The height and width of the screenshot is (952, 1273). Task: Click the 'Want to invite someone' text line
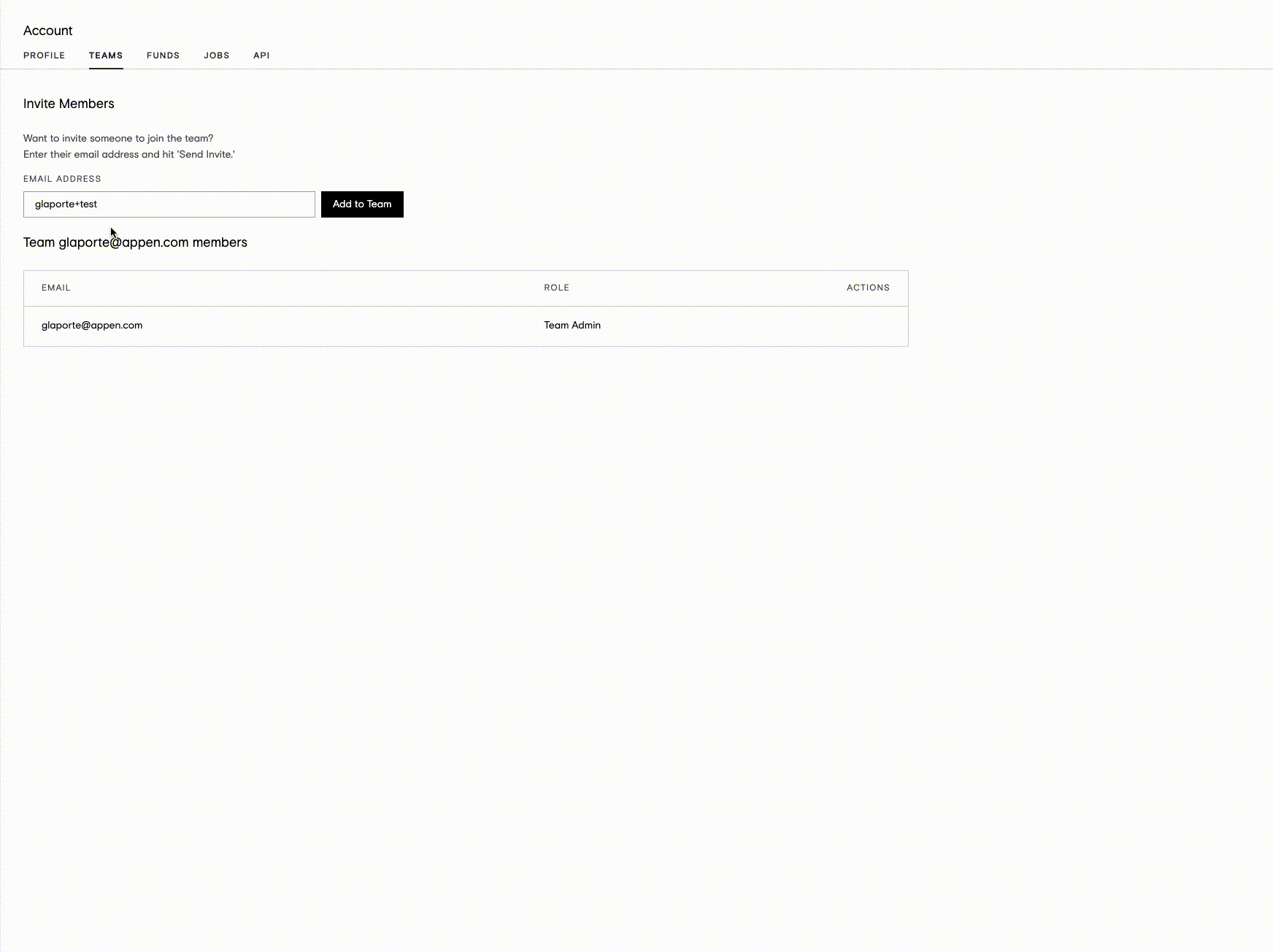point(118,138)
